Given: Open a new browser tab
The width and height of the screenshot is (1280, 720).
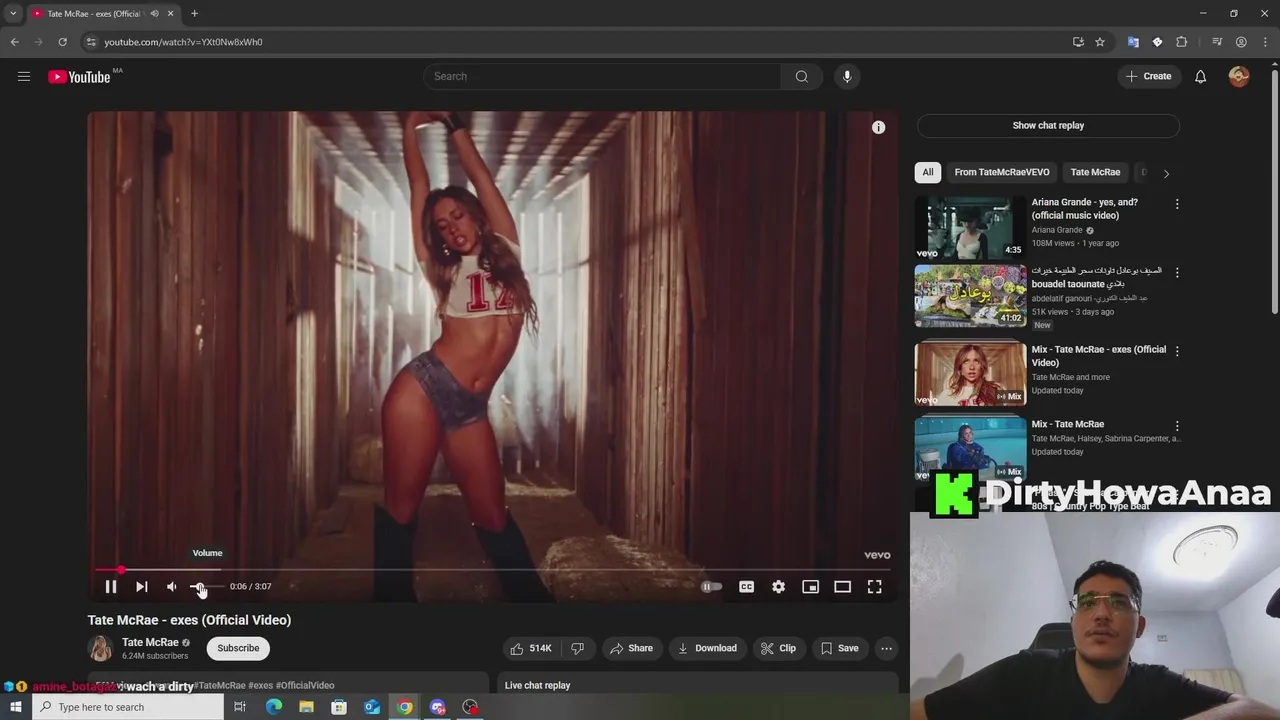Looking at the screenshot, I should pyautogui.click(x=194, y=13).
